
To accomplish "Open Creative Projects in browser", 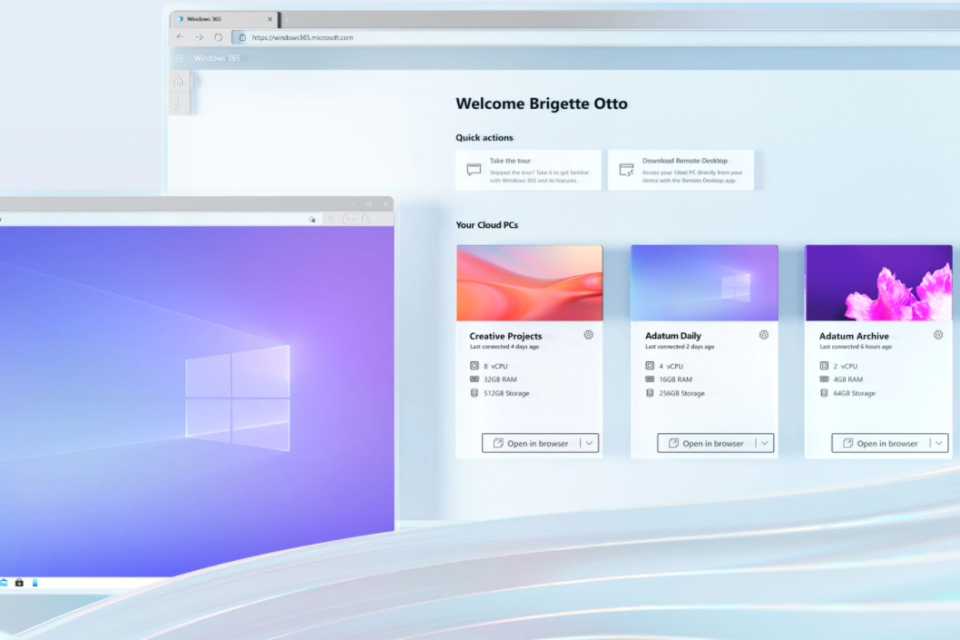I will click(x=531, y=443).
